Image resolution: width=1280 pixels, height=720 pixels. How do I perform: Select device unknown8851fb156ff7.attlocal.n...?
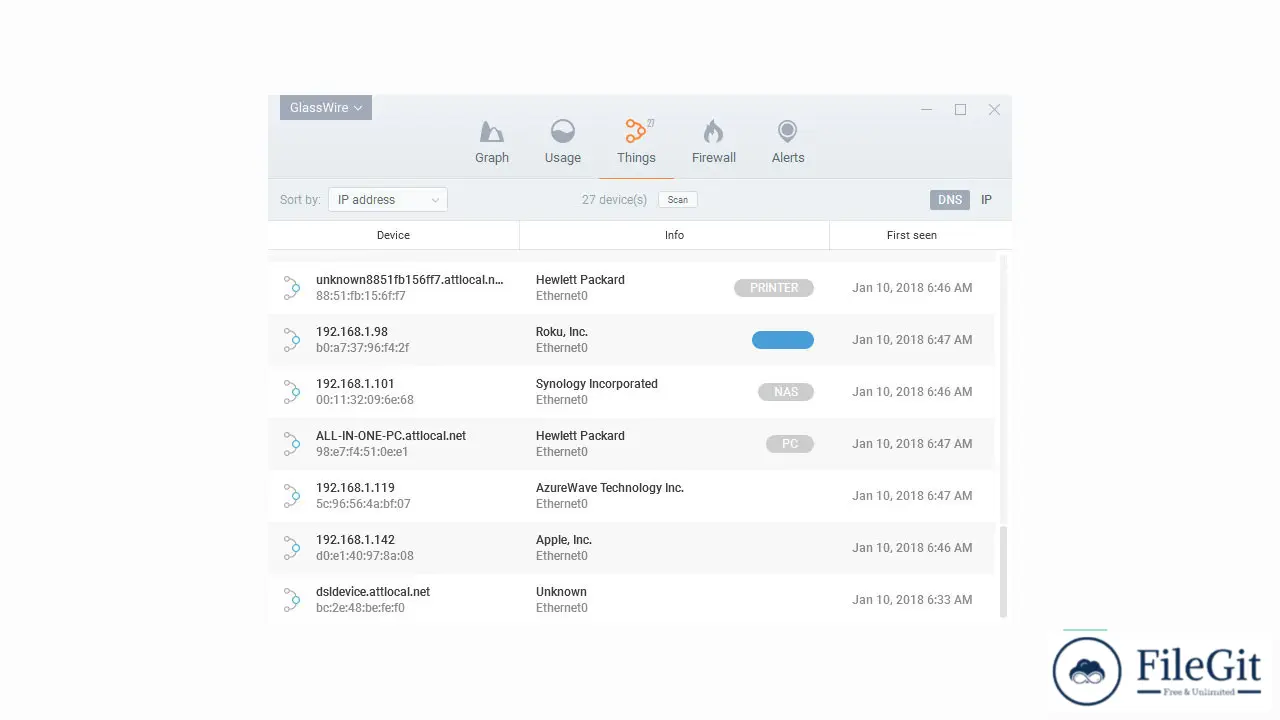point(410,280)
